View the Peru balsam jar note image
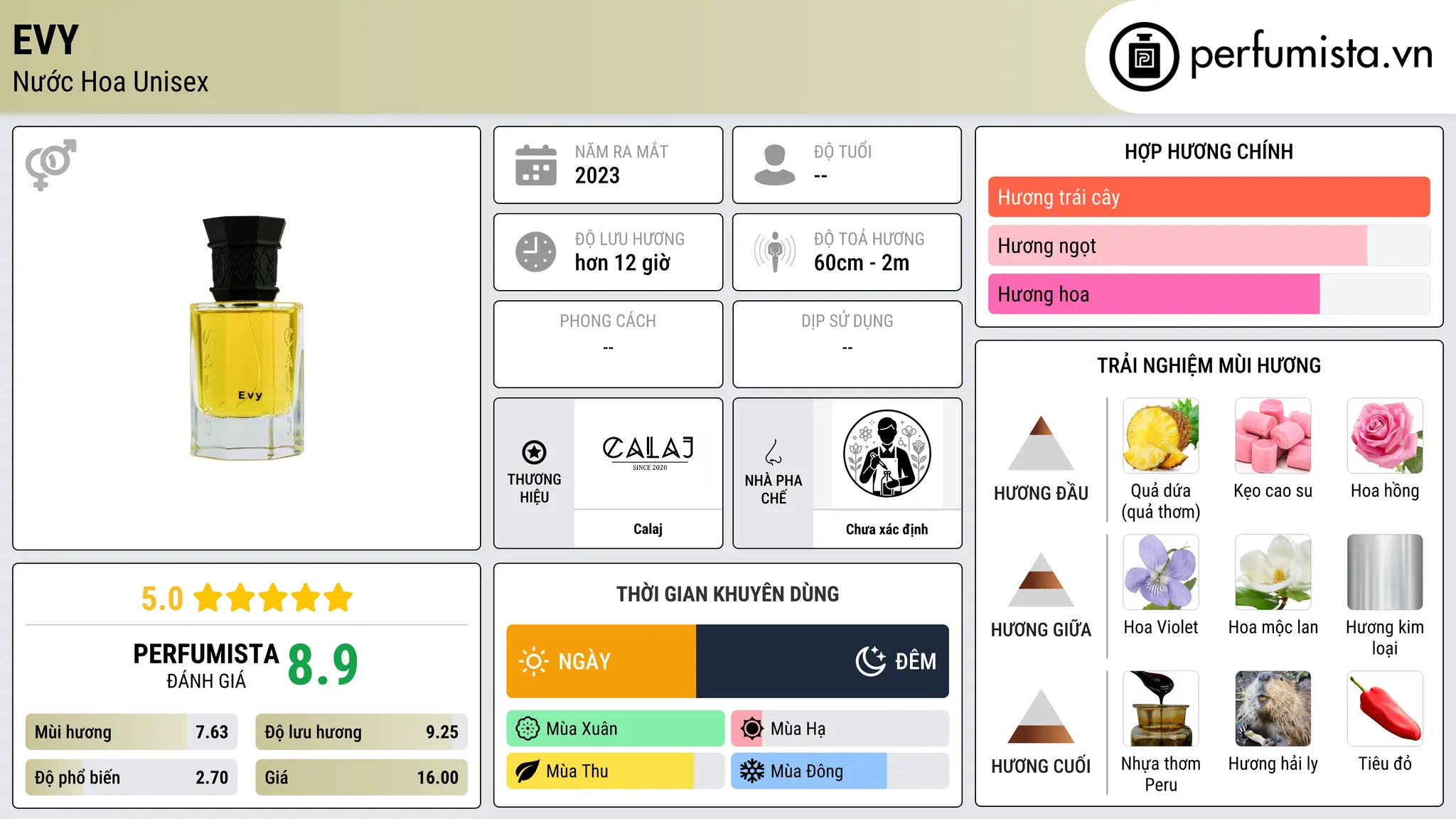This screenshot has height=819, width=1456. 1161,709
